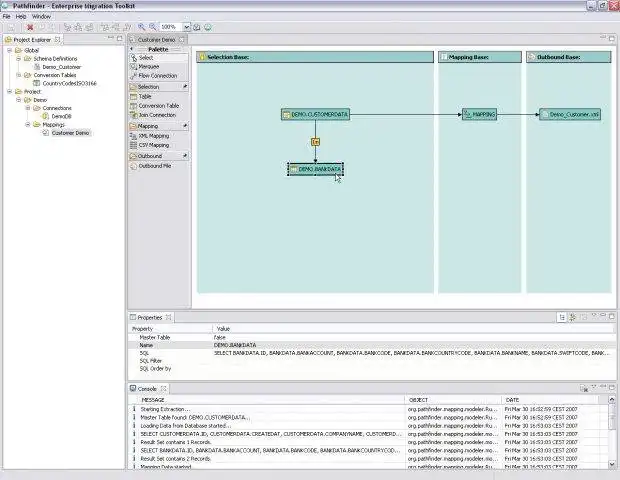Screen dimensions: 620x480
Task: Click the red Delete X toolbar icon
Action: pyautogui.click(x=30, y=27)
